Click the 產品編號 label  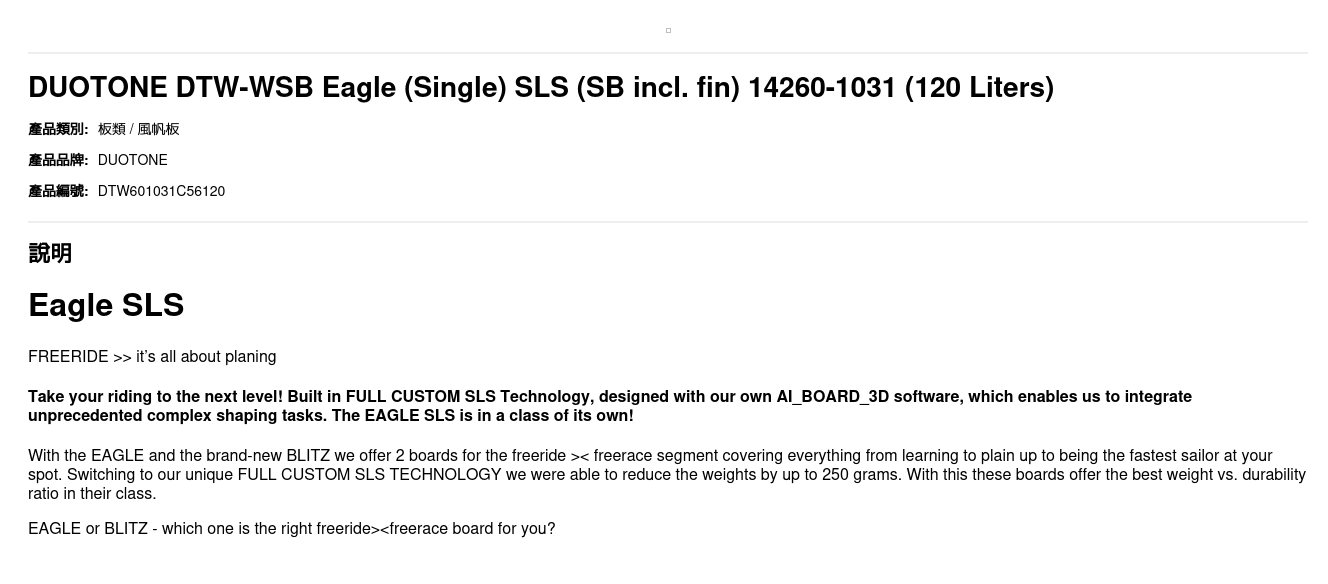pos(58,191)
